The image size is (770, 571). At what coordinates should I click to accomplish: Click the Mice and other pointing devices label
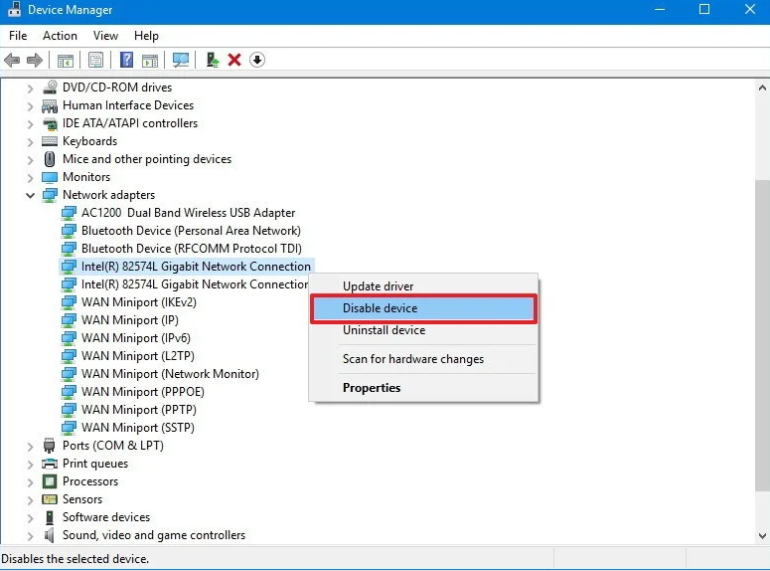(147, 159)
